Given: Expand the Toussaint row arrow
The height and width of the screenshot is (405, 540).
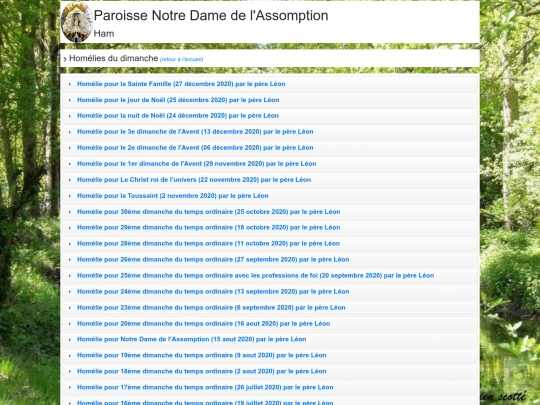Looking at the screenshot, I should click(x=70, y=196).
